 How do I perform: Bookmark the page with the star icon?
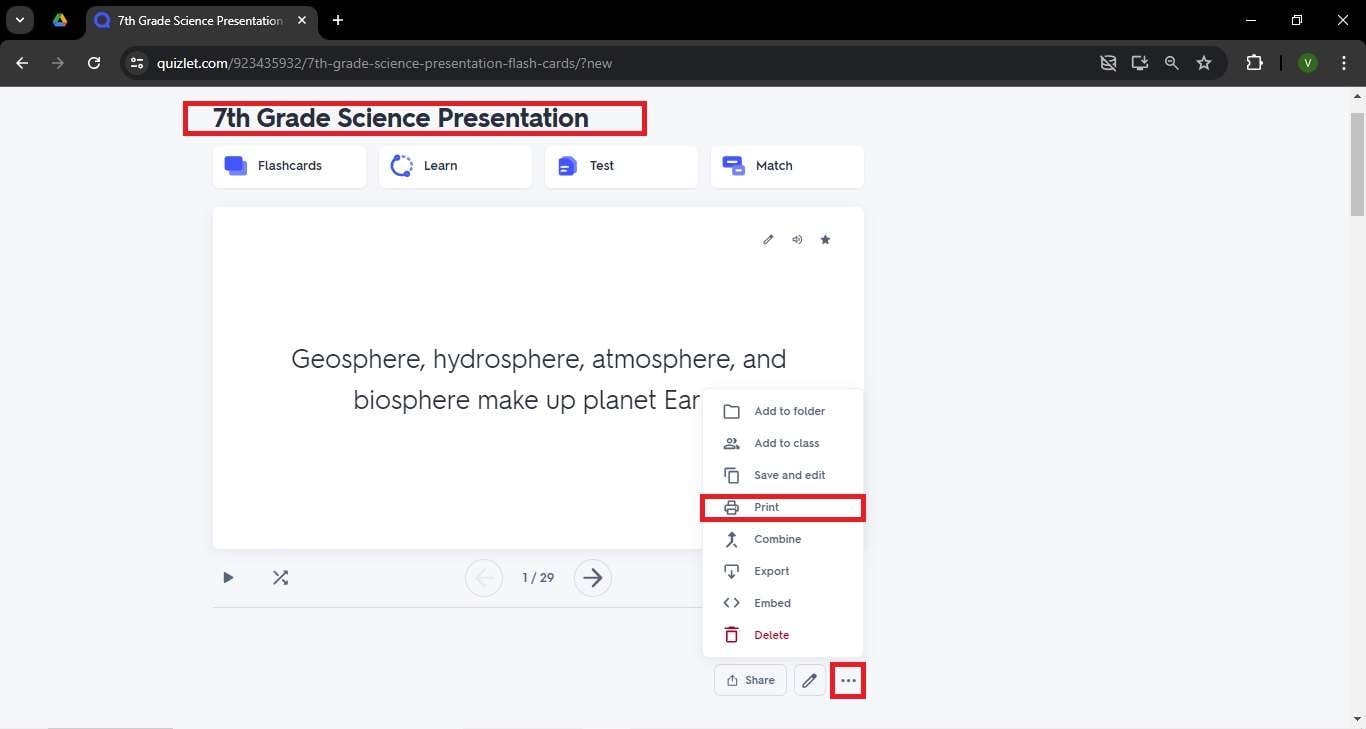point(1204,62)
